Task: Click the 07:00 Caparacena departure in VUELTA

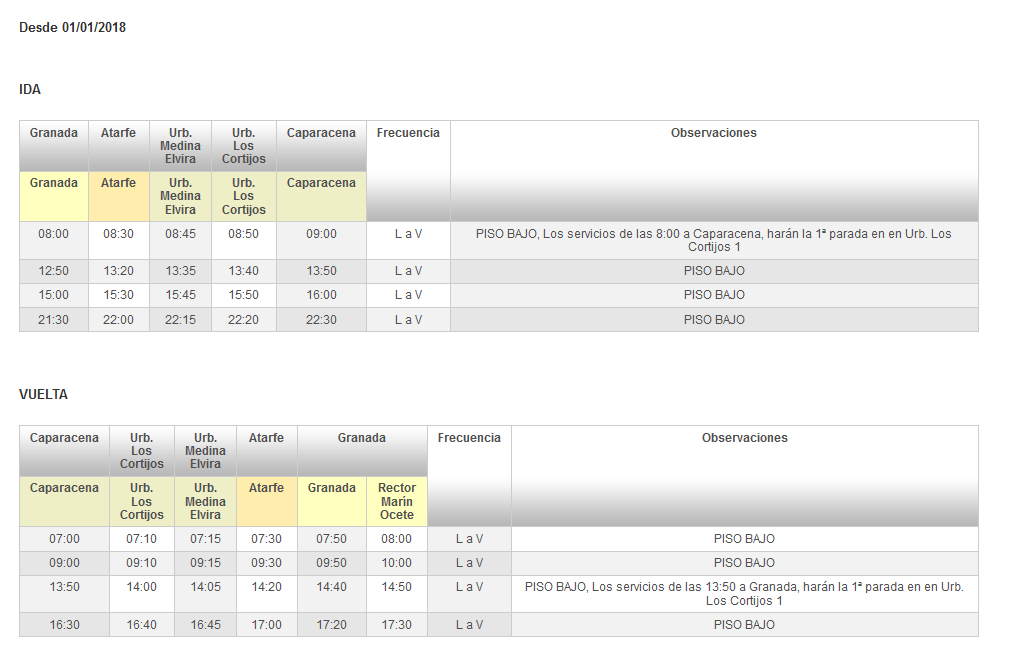Action: [x=64, y=539]
